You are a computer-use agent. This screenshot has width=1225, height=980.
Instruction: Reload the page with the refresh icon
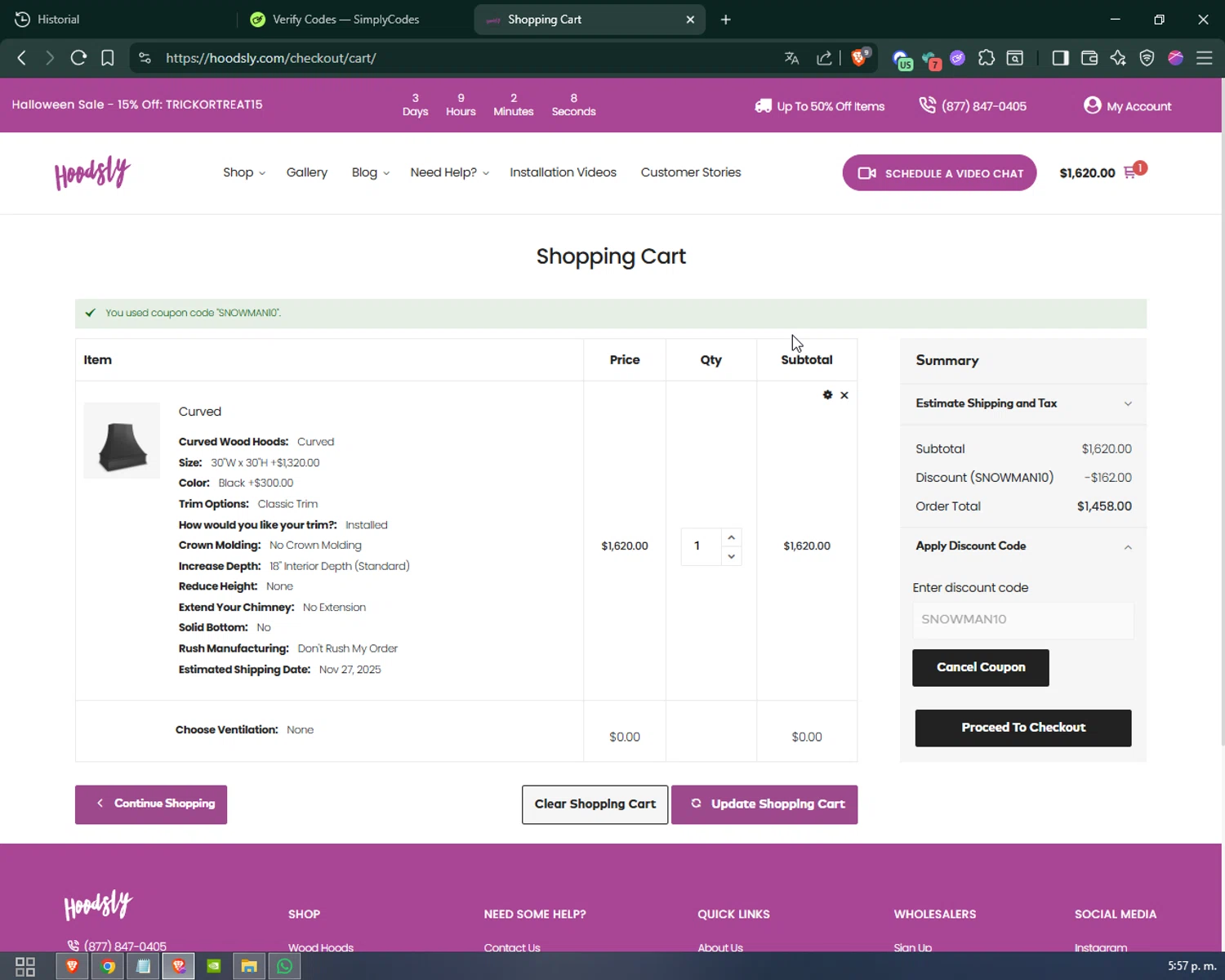[78, 58]
